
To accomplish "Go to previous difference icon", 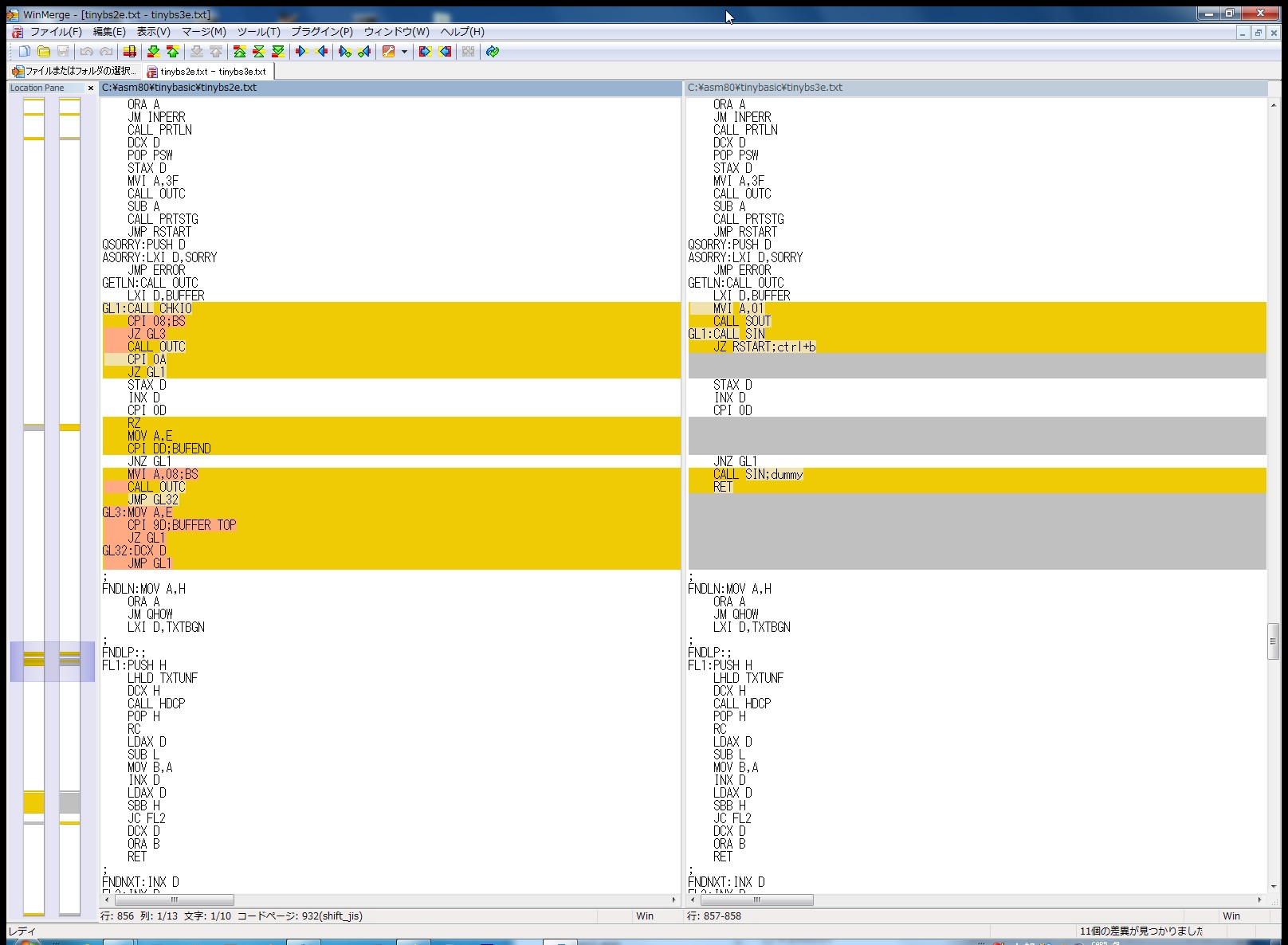I will 173,52.
